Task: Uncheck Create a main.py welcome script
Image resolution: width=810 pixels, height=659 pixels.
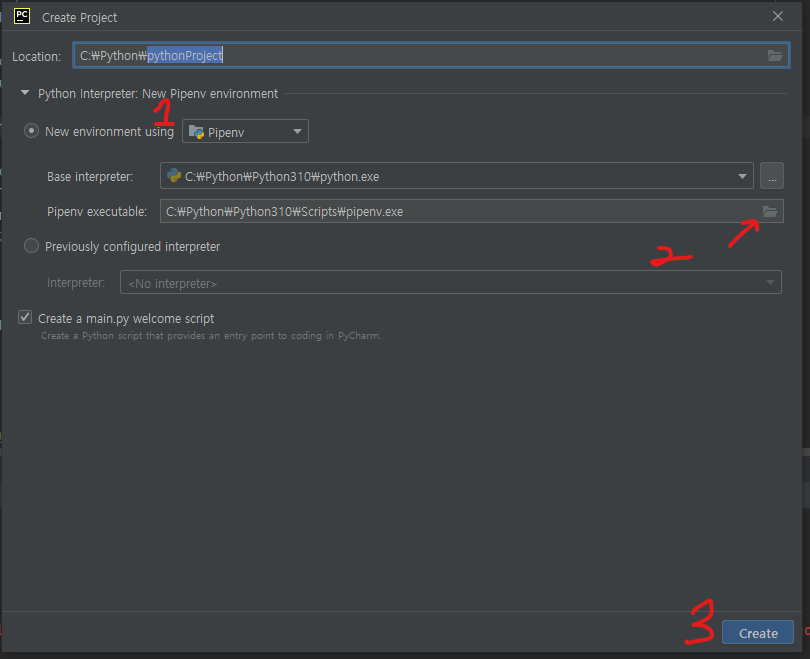Action: click(25, 317)
